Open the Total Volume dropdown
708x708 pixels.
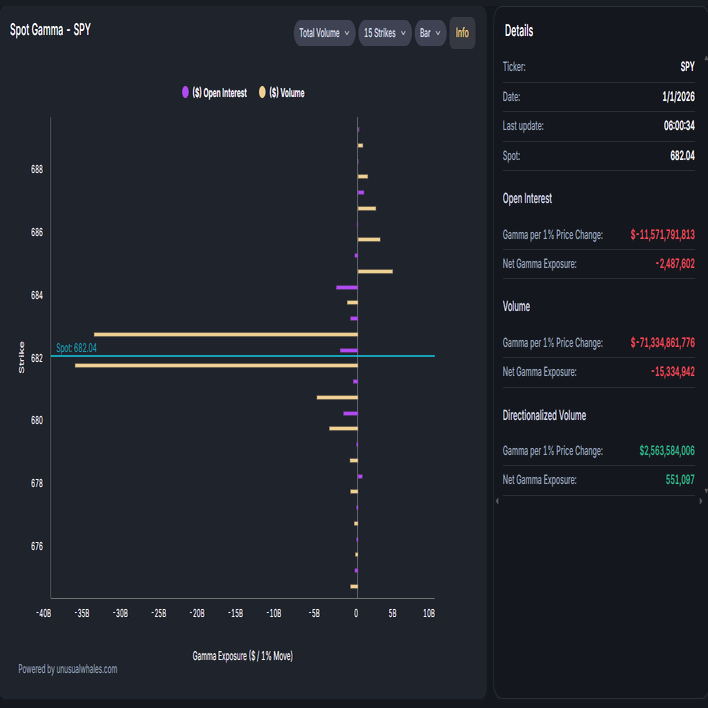click(324, 33)
